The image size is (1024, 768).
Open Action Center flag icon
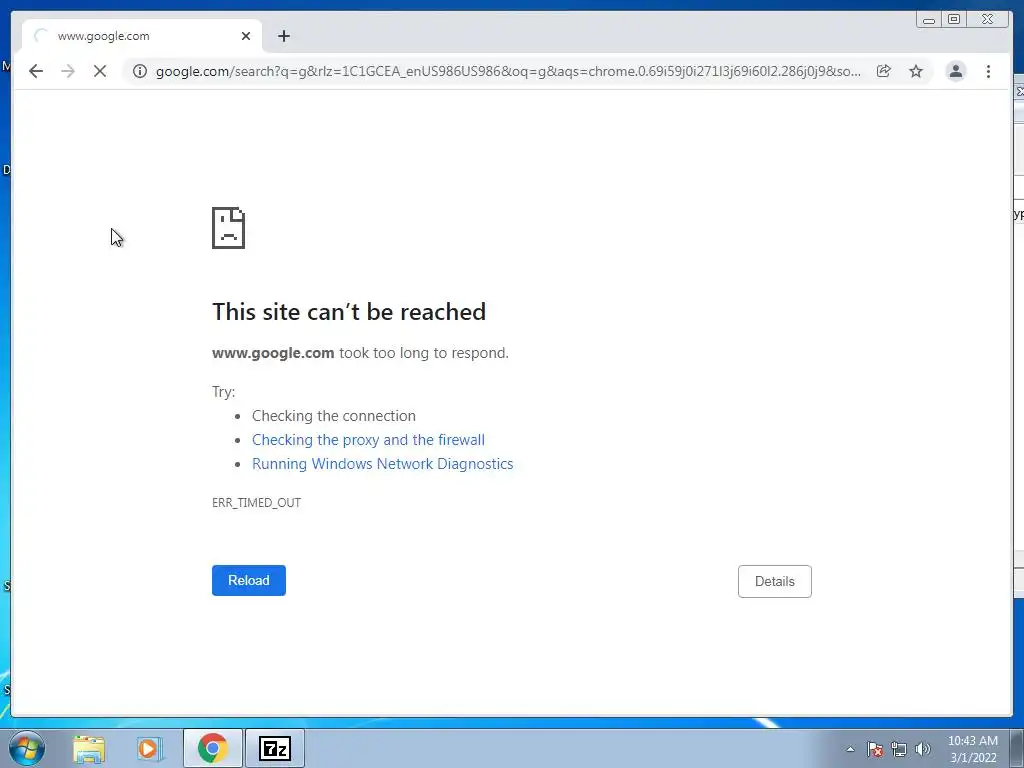click(875, 749)
